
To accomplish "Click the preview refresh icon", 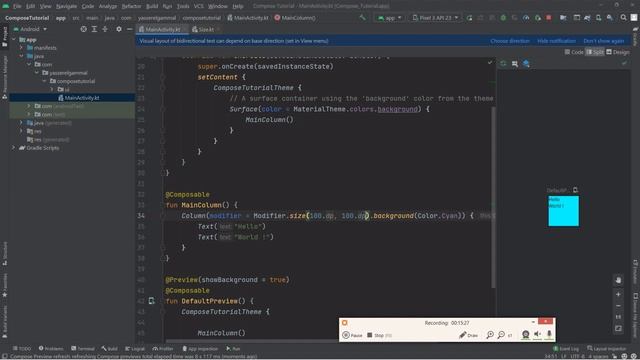I will coord(503,64).
